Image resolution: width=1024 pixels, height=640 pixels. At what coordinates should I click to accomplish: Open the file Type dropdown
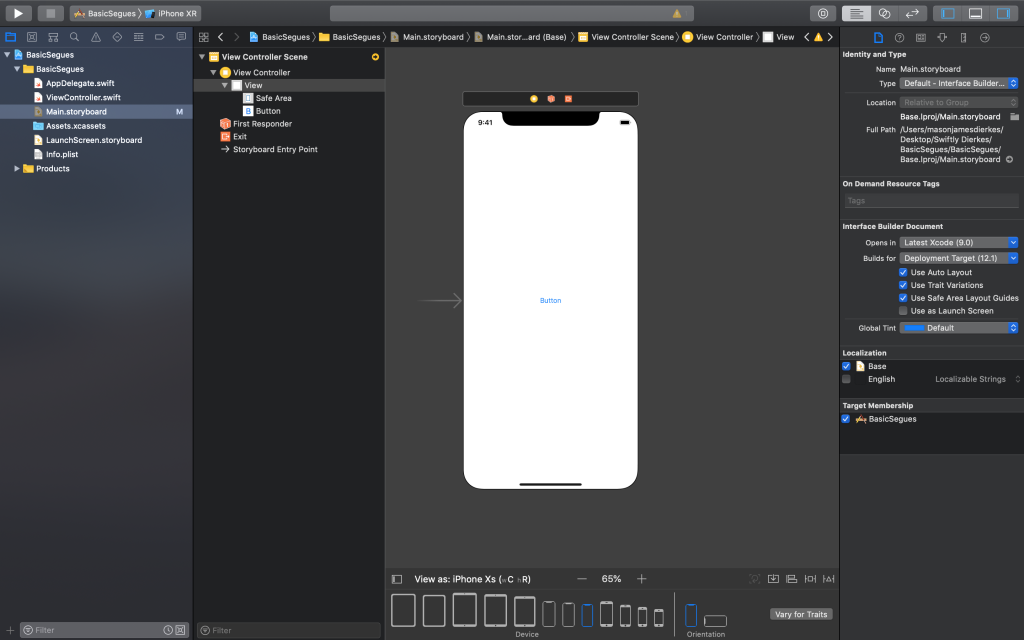[x=959, y=84]
